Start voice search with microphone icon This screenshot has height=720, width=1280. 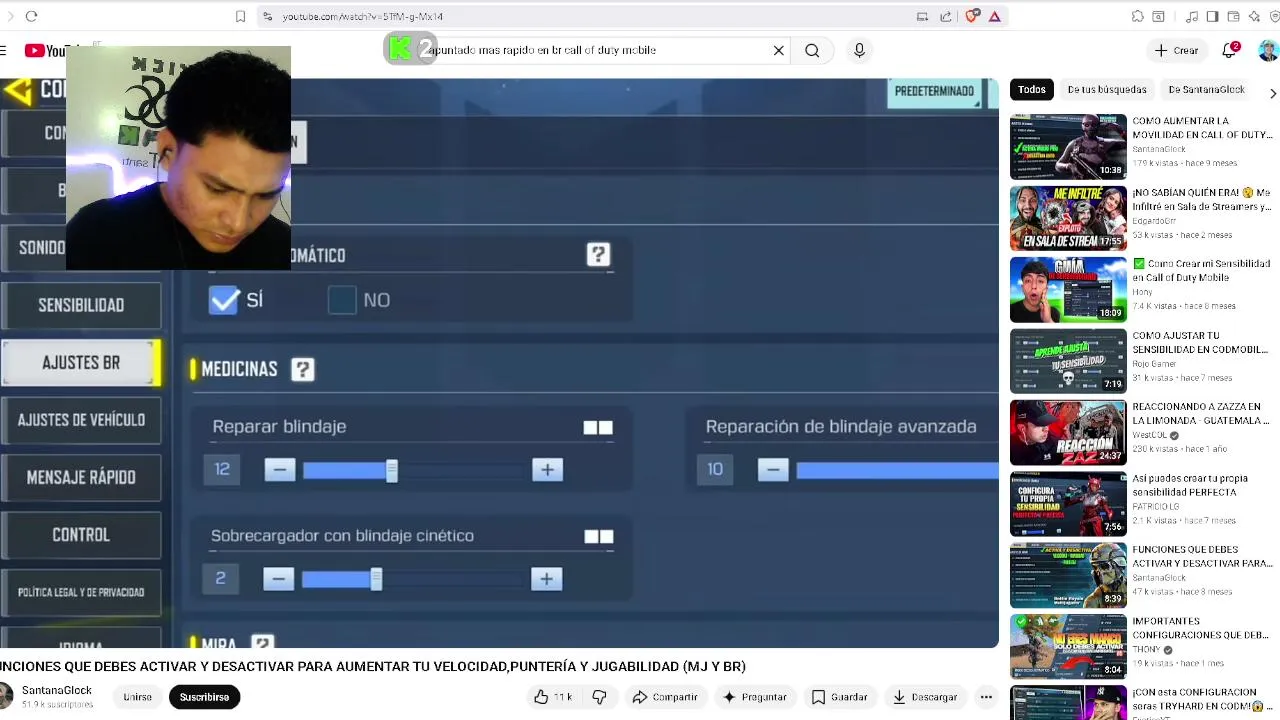click(859, 50)
